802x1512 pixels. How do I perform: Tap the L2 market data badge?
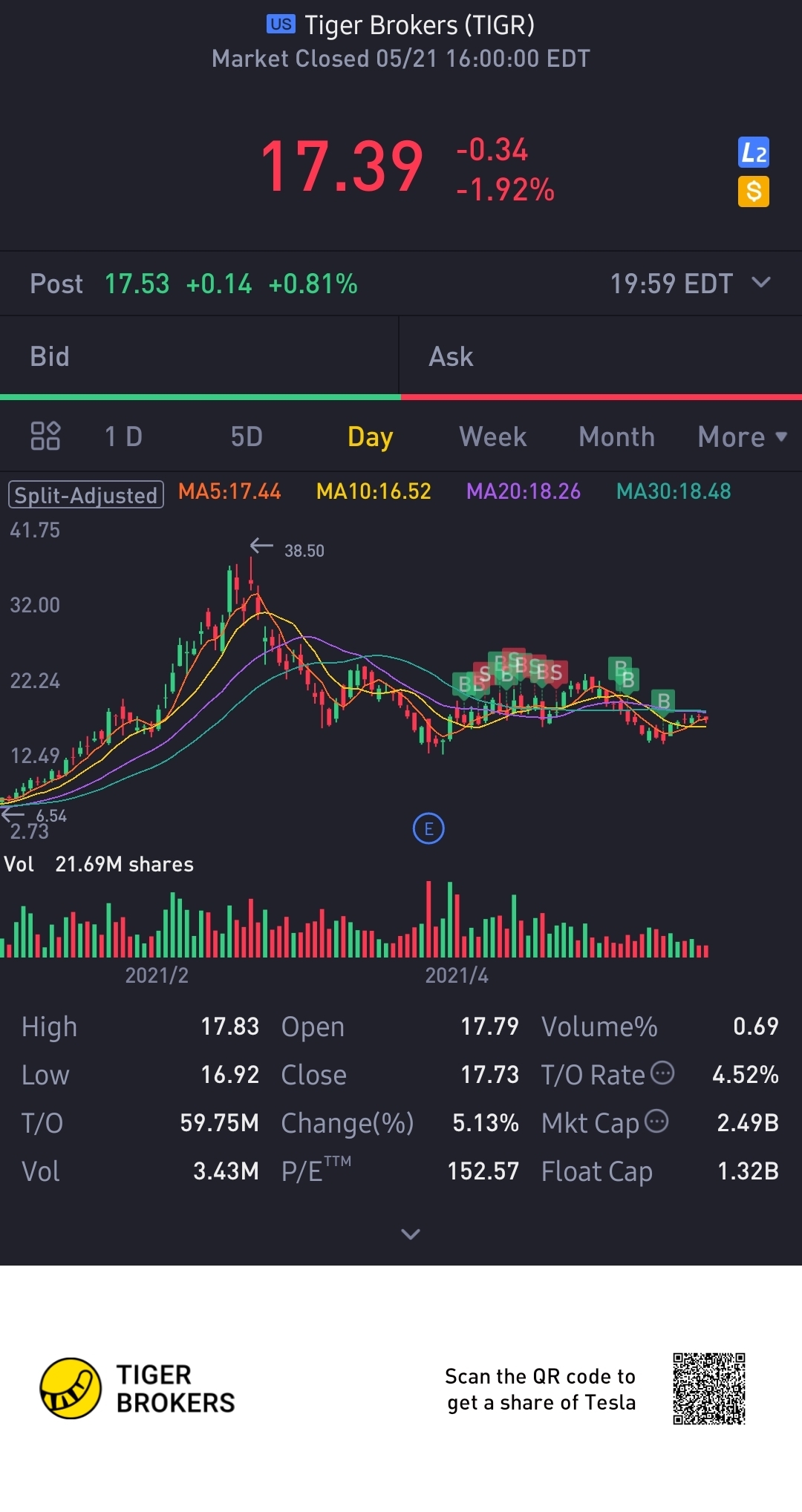(754, 153)
